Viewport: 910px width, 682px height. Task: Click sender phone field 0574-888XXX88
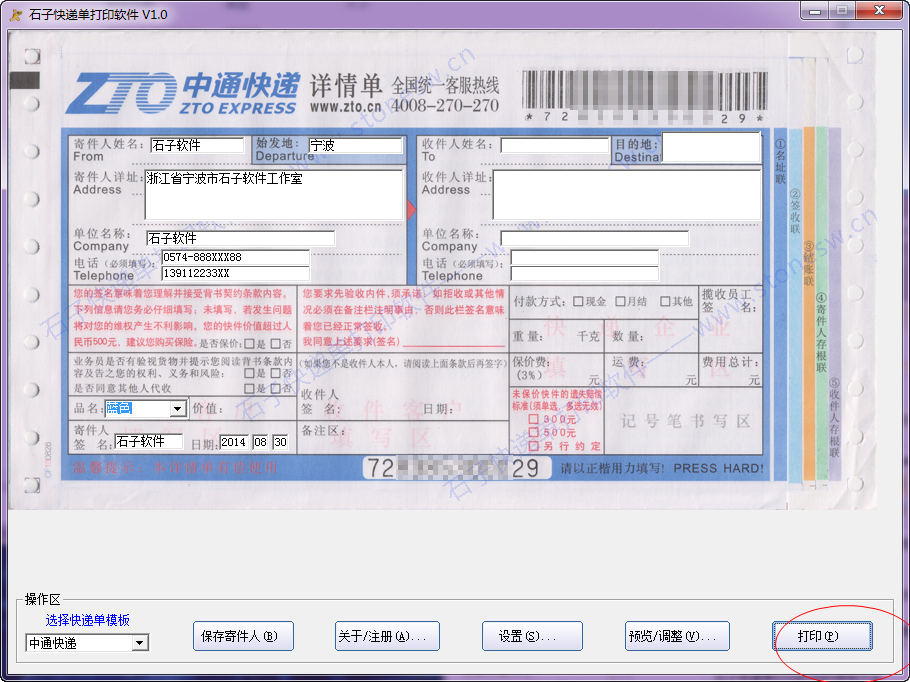(235, 257)
